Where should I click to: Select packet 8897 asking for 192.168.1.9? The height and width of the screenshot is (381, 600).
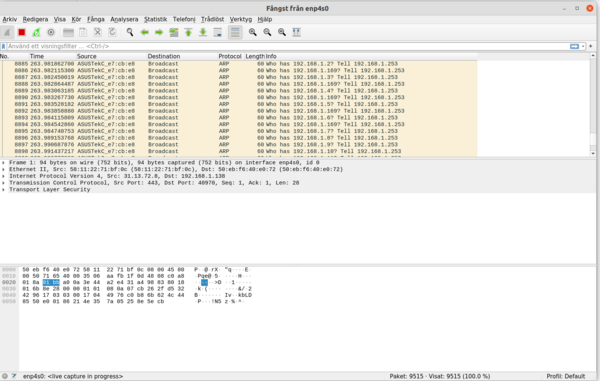tap(239, 145)
